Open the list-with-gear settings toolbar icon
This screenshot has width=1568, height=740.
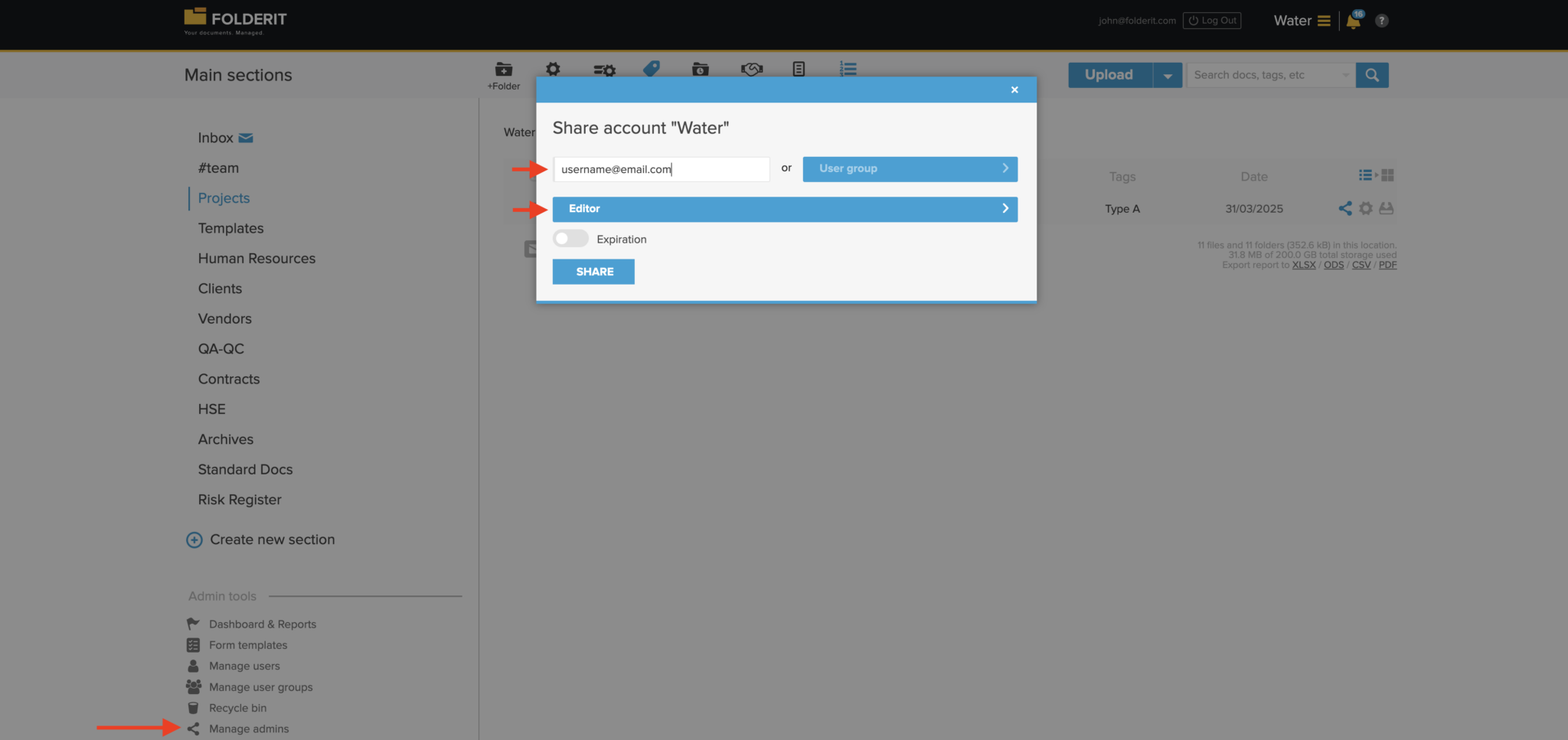point(604,70)
